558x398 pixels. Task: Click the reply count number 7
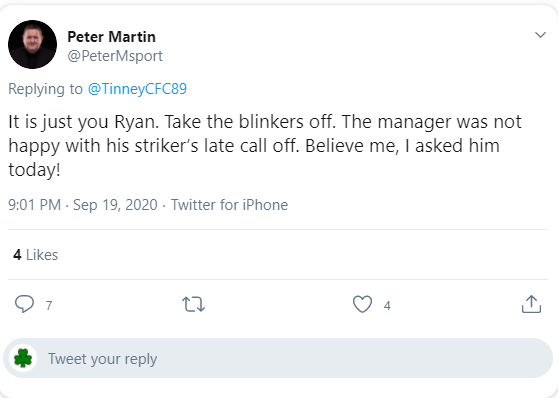[49, 305]
